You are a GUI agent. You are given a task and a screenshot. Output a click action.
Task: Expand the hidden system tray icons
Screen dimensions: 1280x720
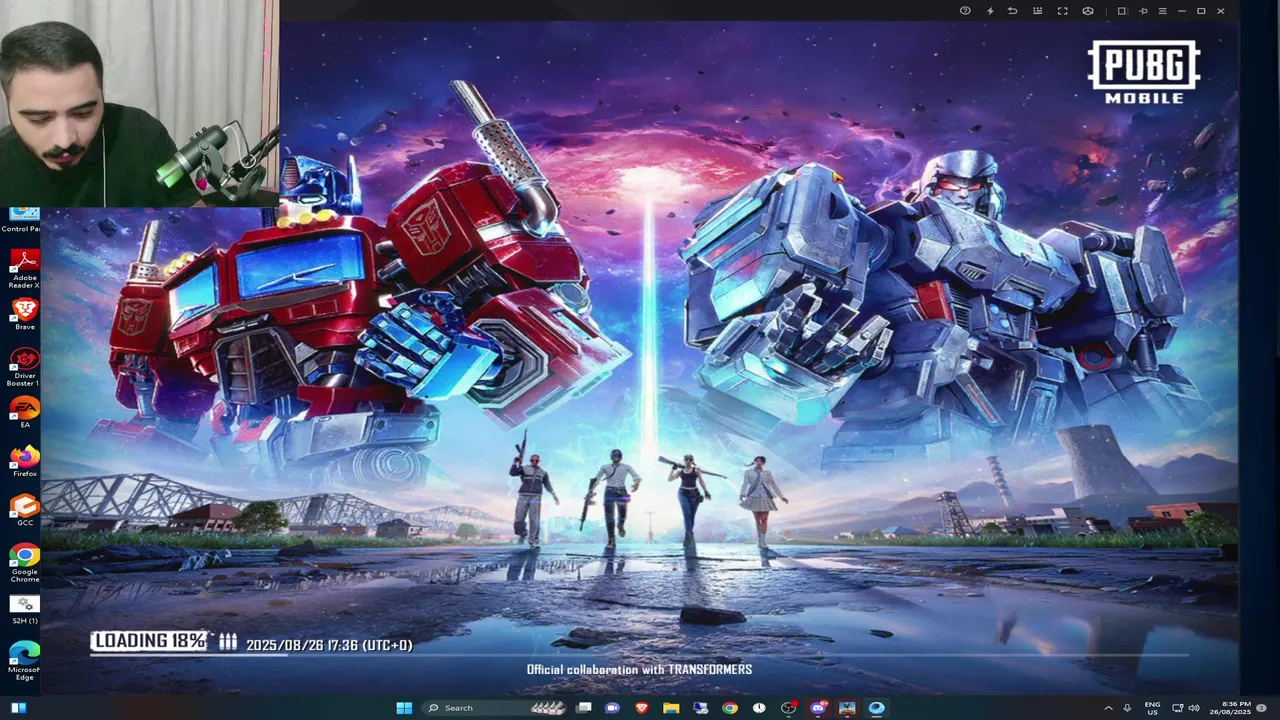(1108, 708)
